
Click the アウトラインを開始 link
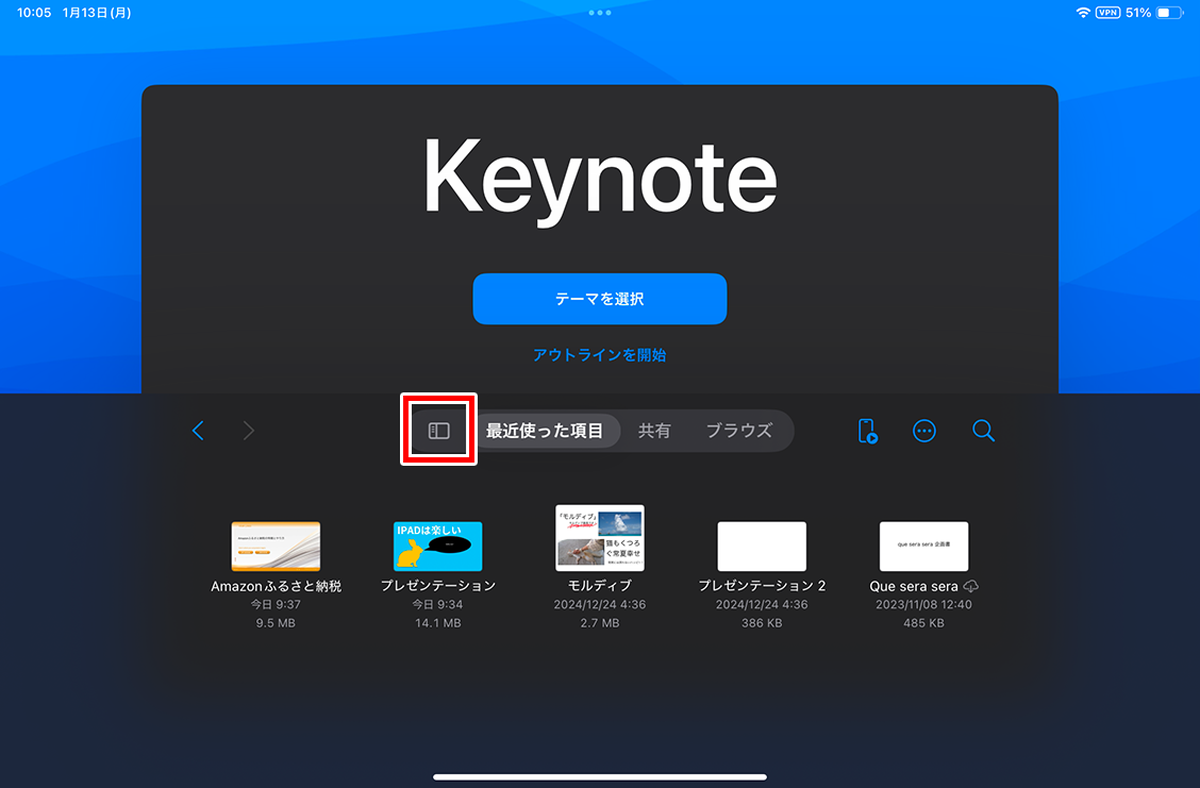(x=600, y=355)
